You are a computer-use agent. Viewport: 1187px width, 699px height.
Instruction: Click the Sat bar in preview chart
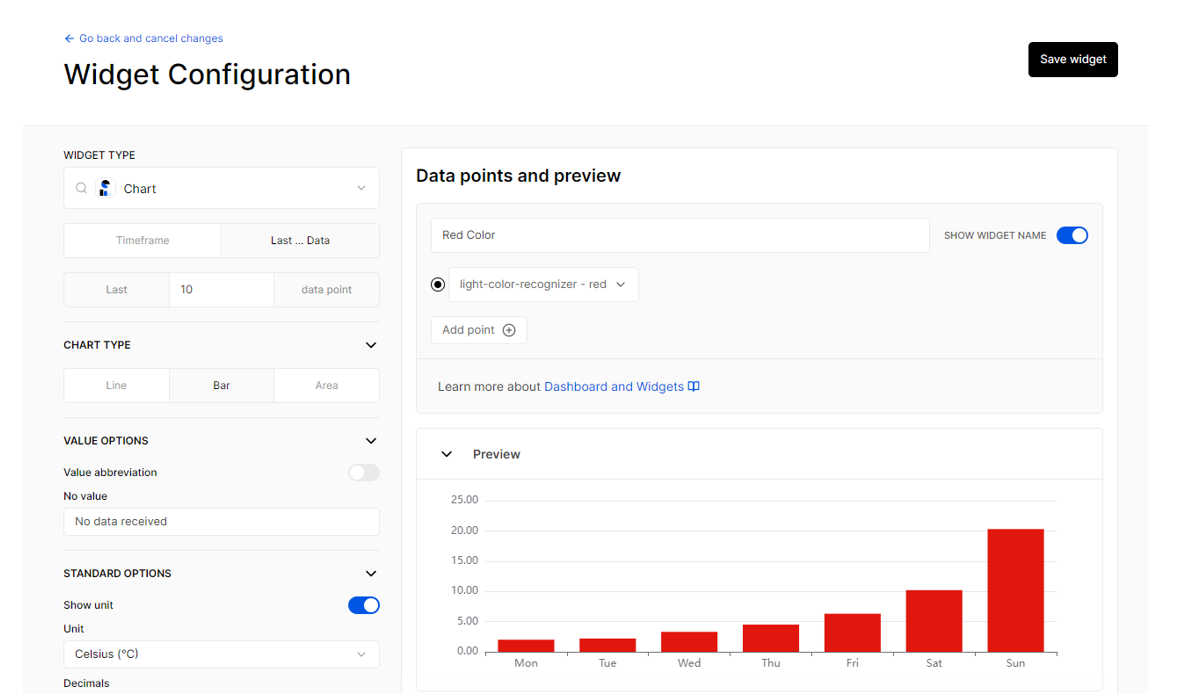tap(933, 621)
